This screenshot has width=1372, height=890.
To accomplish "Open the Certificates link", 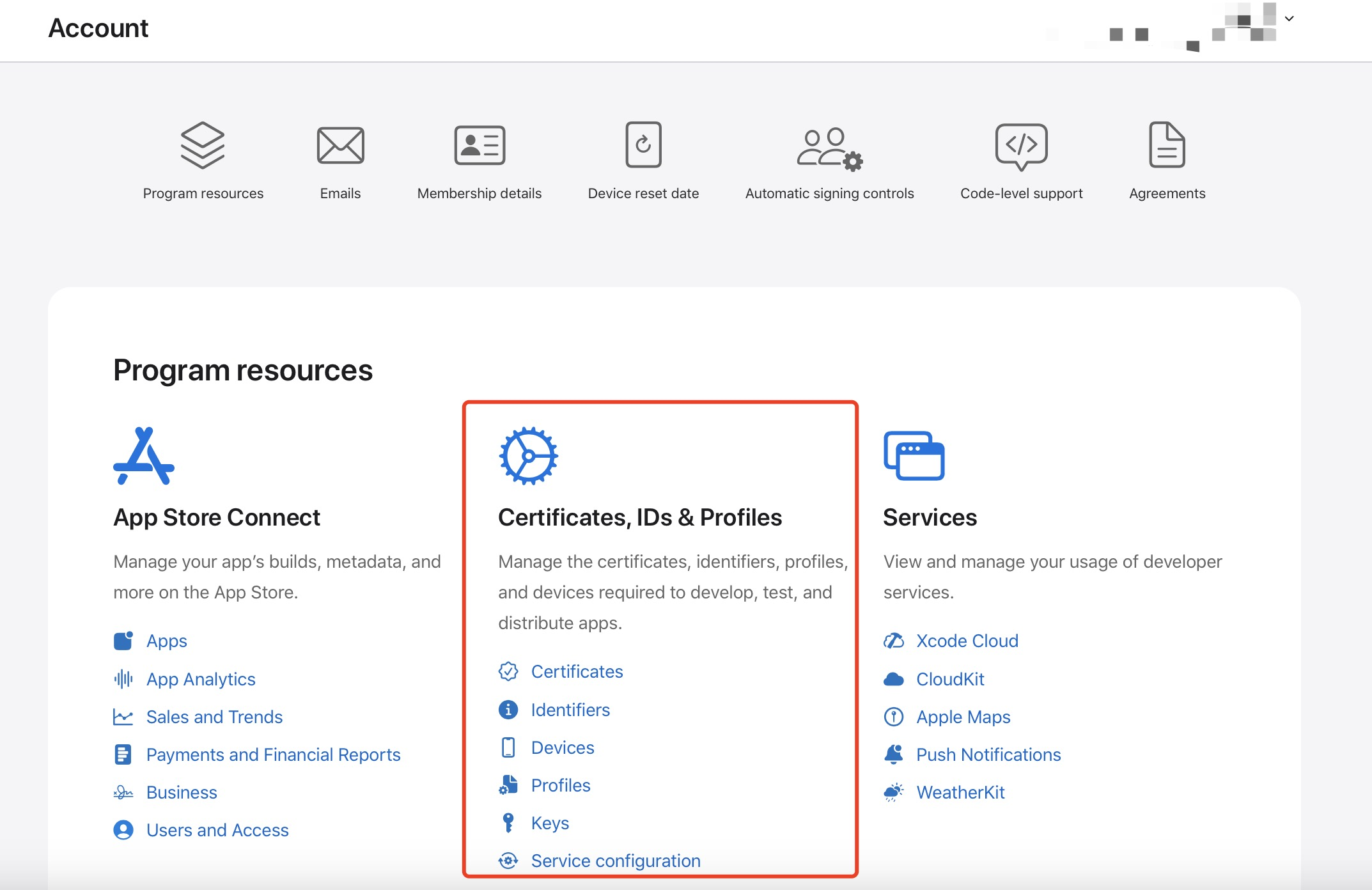I will click(577, 671).
